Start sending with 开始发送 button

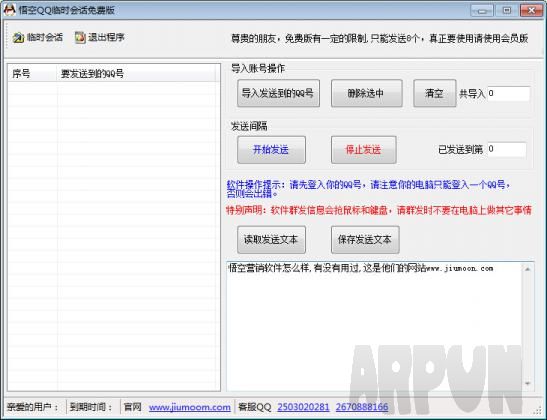click(x=271, y=150)
